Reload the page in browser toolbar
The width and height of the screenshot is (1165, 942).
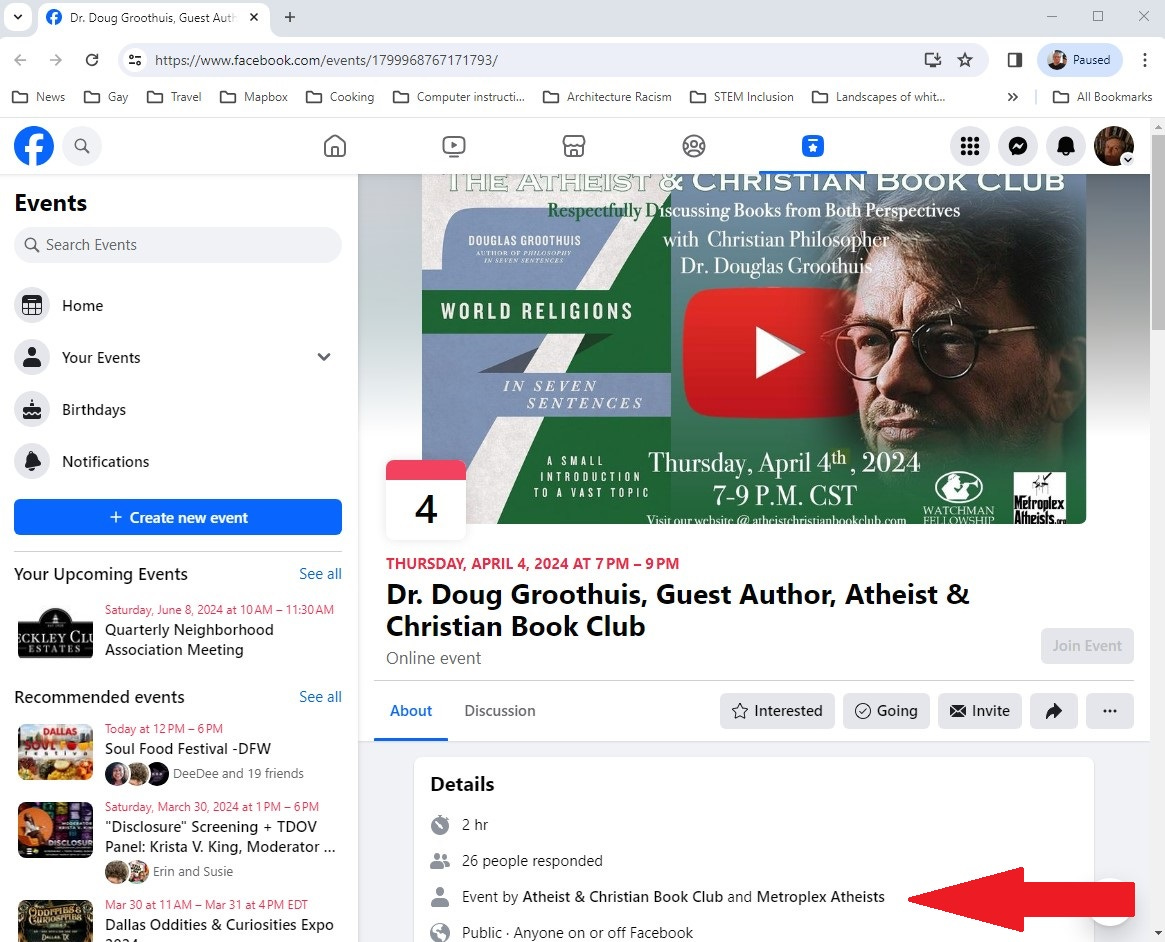(x=92, y=60)
